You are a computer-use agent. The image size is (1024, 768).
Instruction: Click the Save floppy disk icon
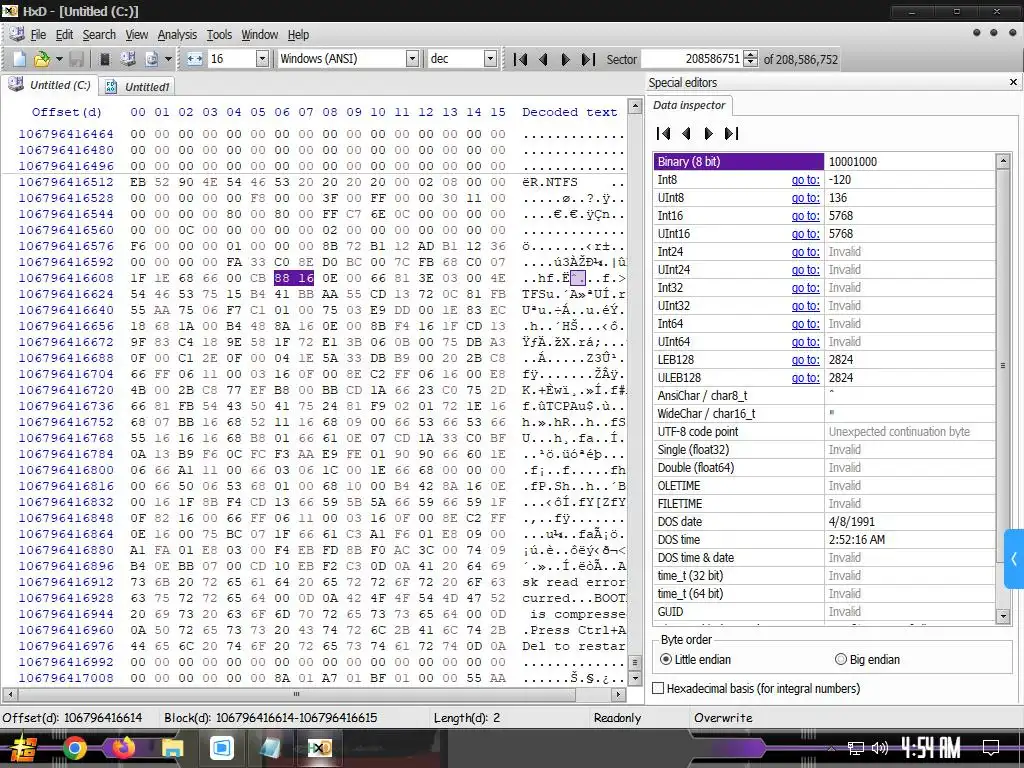pyautogui.click(x=76, y=59)
